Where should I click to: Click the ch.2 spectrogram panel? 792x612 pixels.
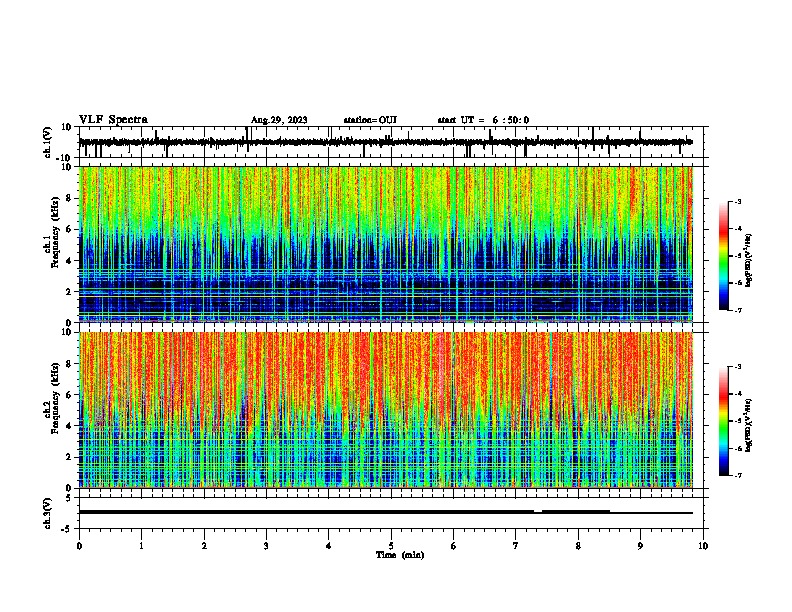[x=385, y=410]
